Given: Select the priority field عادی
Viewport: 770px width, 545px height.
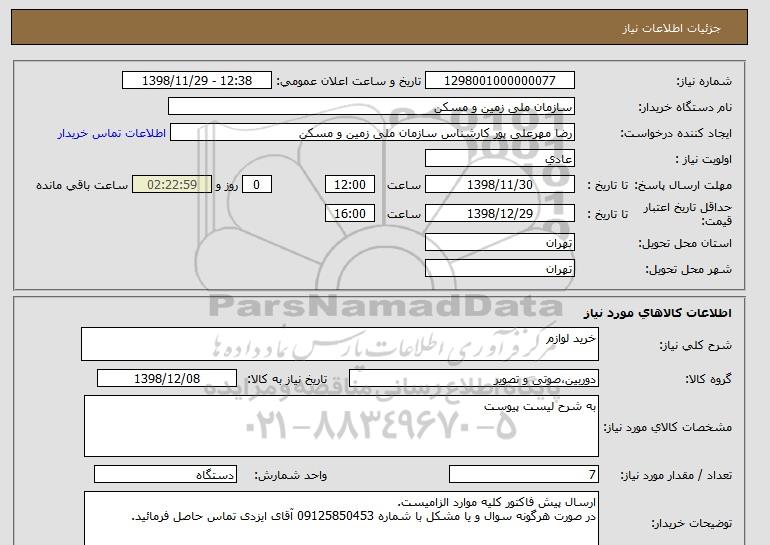Looking at the screenshot, I should [x=499, y=159].
